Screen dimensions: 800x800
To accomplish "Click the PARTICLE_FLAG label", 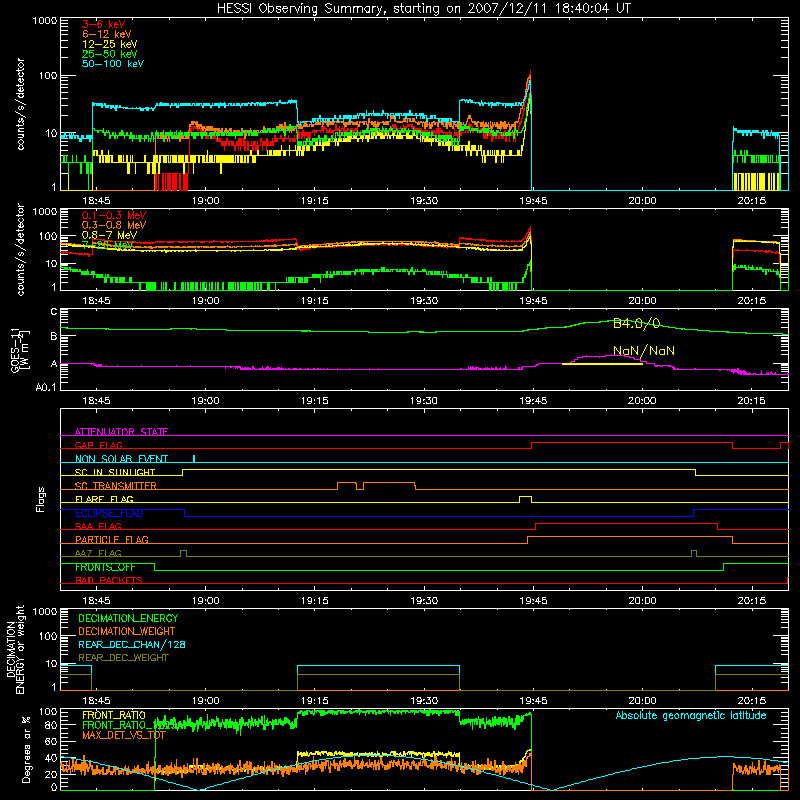I will [112, 540].
